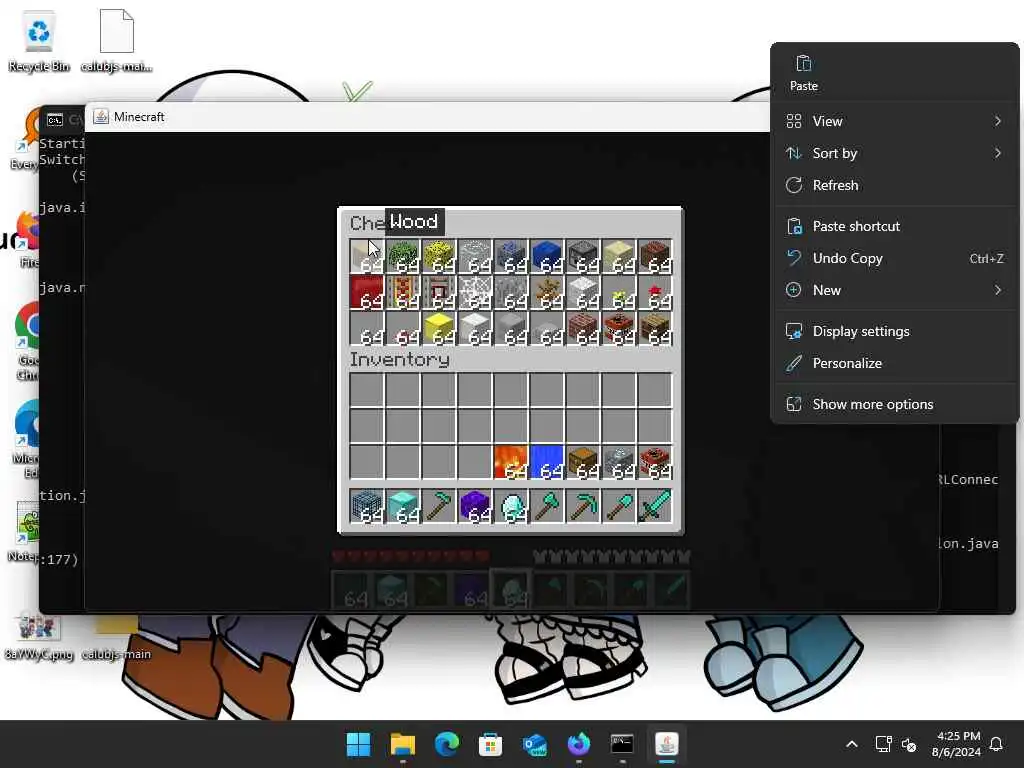Click the Command Prompt window title icon
Screen dimensions: 1024x768
click(x=54, y=120)
